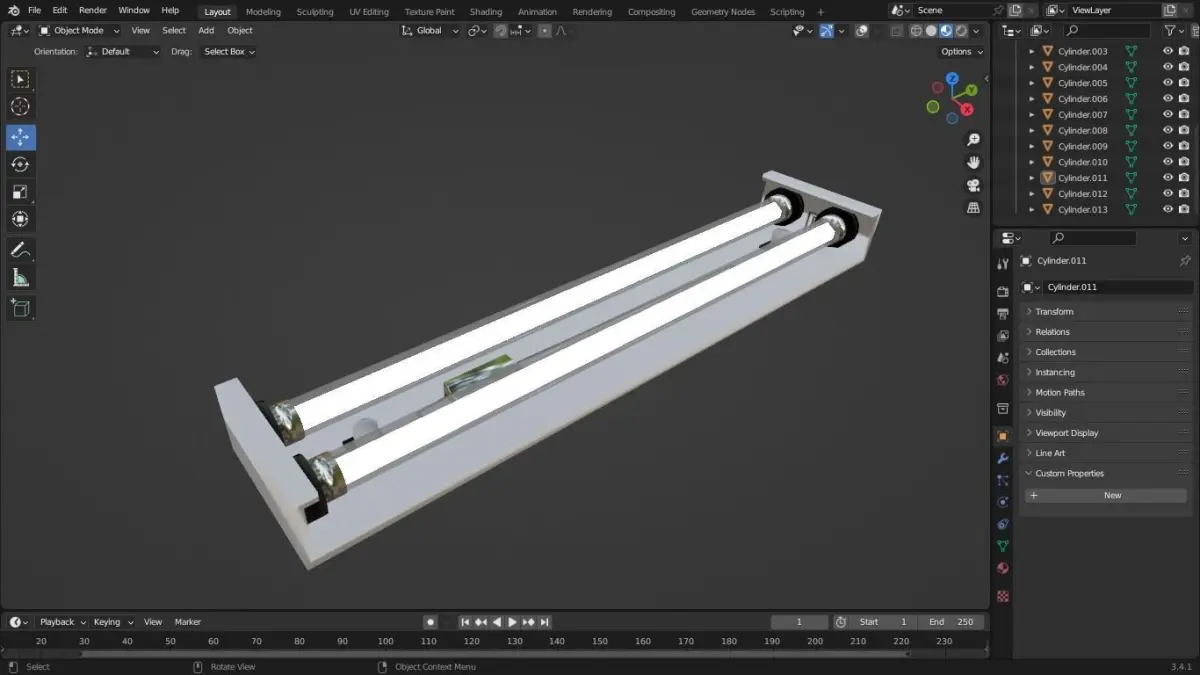Open the Object Mode dropdown
The image size is (1200, 675).
80,31
